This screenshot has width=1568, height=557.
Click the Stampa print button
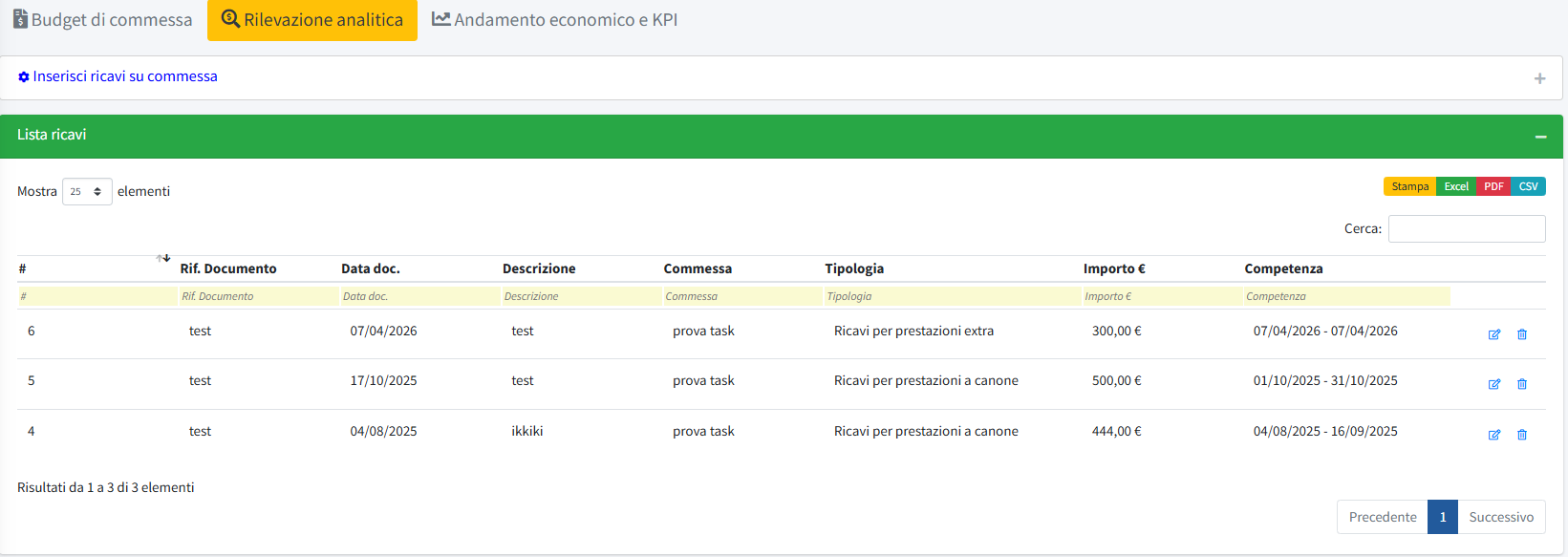tap(1409, 186)
